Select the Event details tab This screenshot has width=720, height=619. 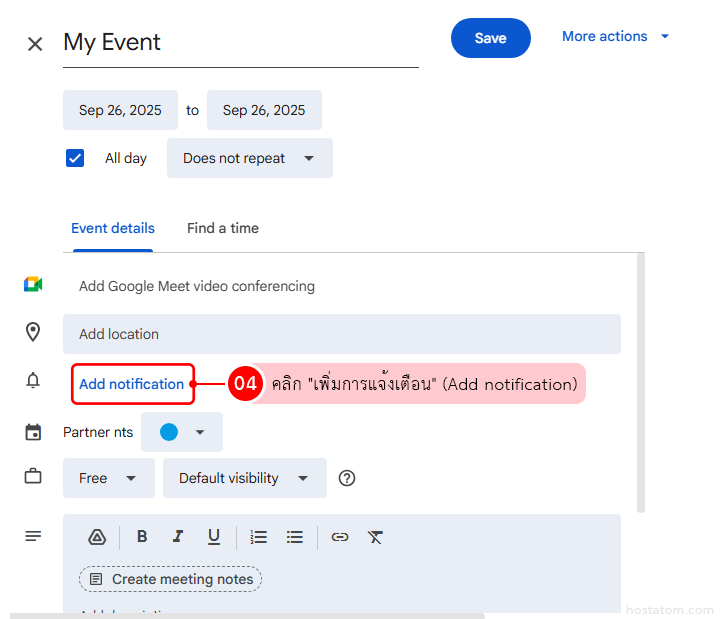coord(113,228)
